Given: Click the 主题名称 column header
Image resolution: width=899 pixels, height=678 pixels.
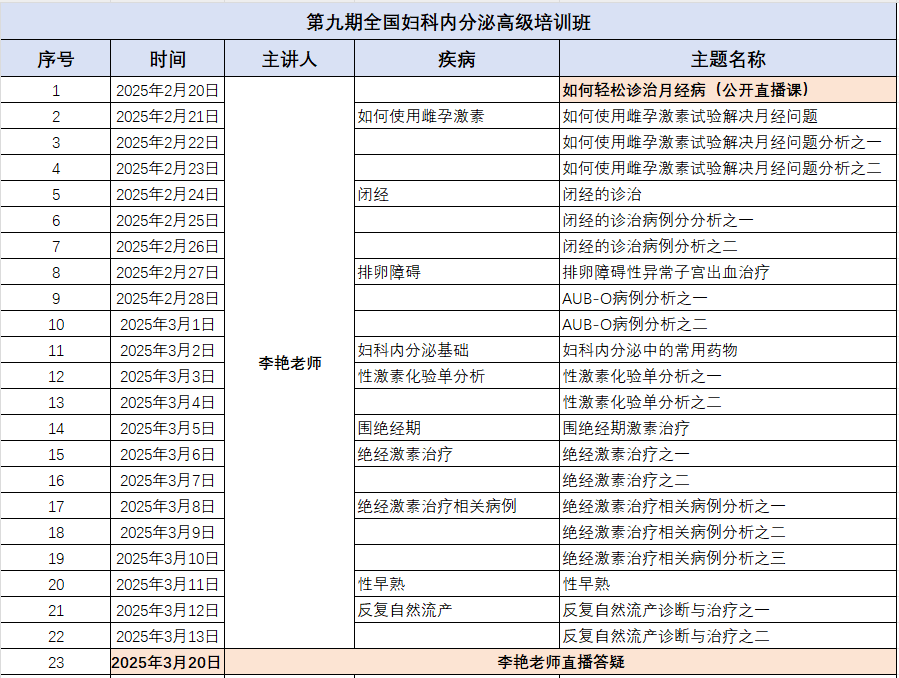Looking at the screenshot, I should click(728, 58).
